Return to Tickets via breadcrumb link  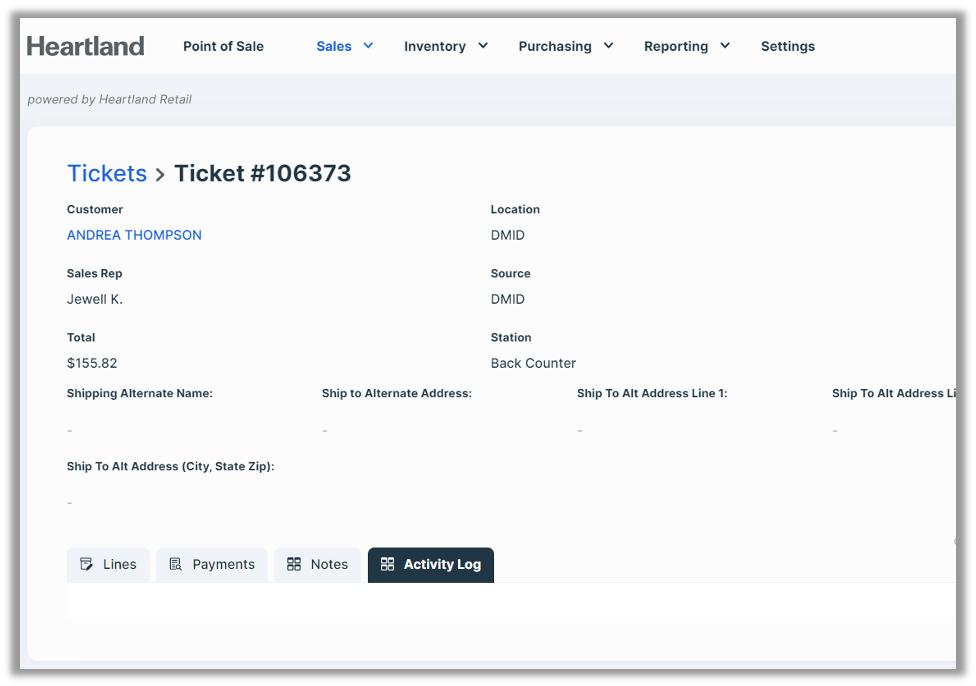[x=107, y=173]
